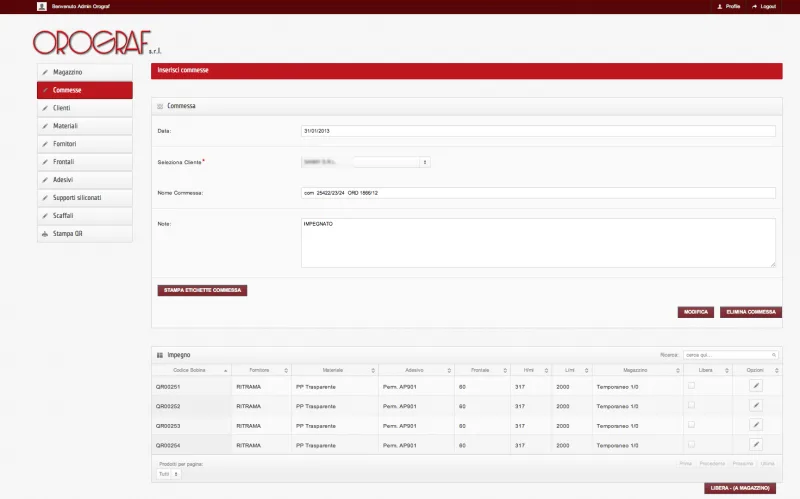Open the Frontali sidebar item

(x=85, y=162)
